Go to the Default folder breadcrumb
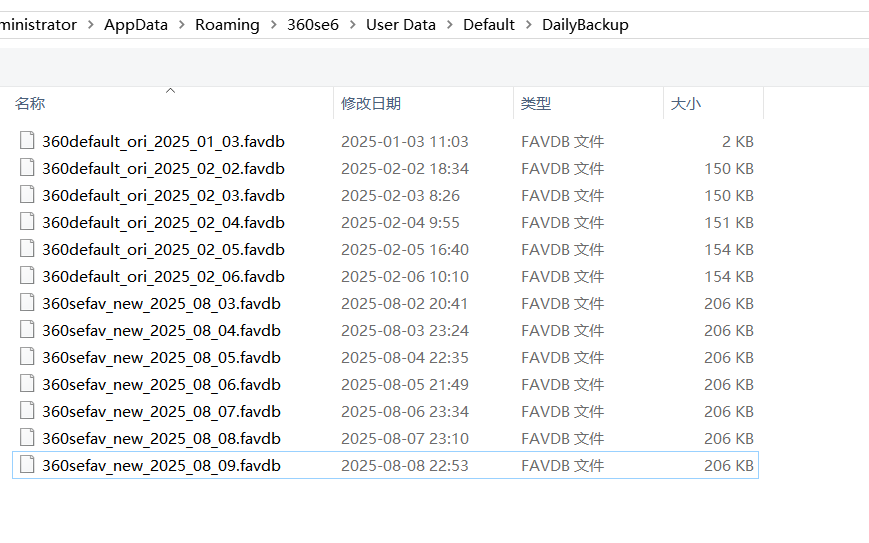Image resolution: width=869 pixels, height=543 pixels. pos(489,25)
